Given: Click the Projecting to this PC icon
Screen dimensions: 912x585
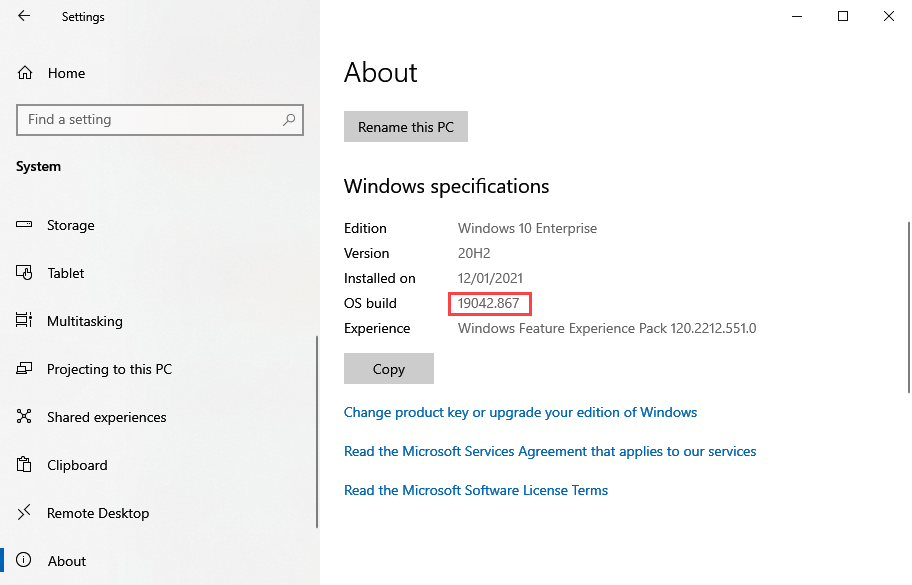Looking at the screenshot, I should [x=25, y=369].
